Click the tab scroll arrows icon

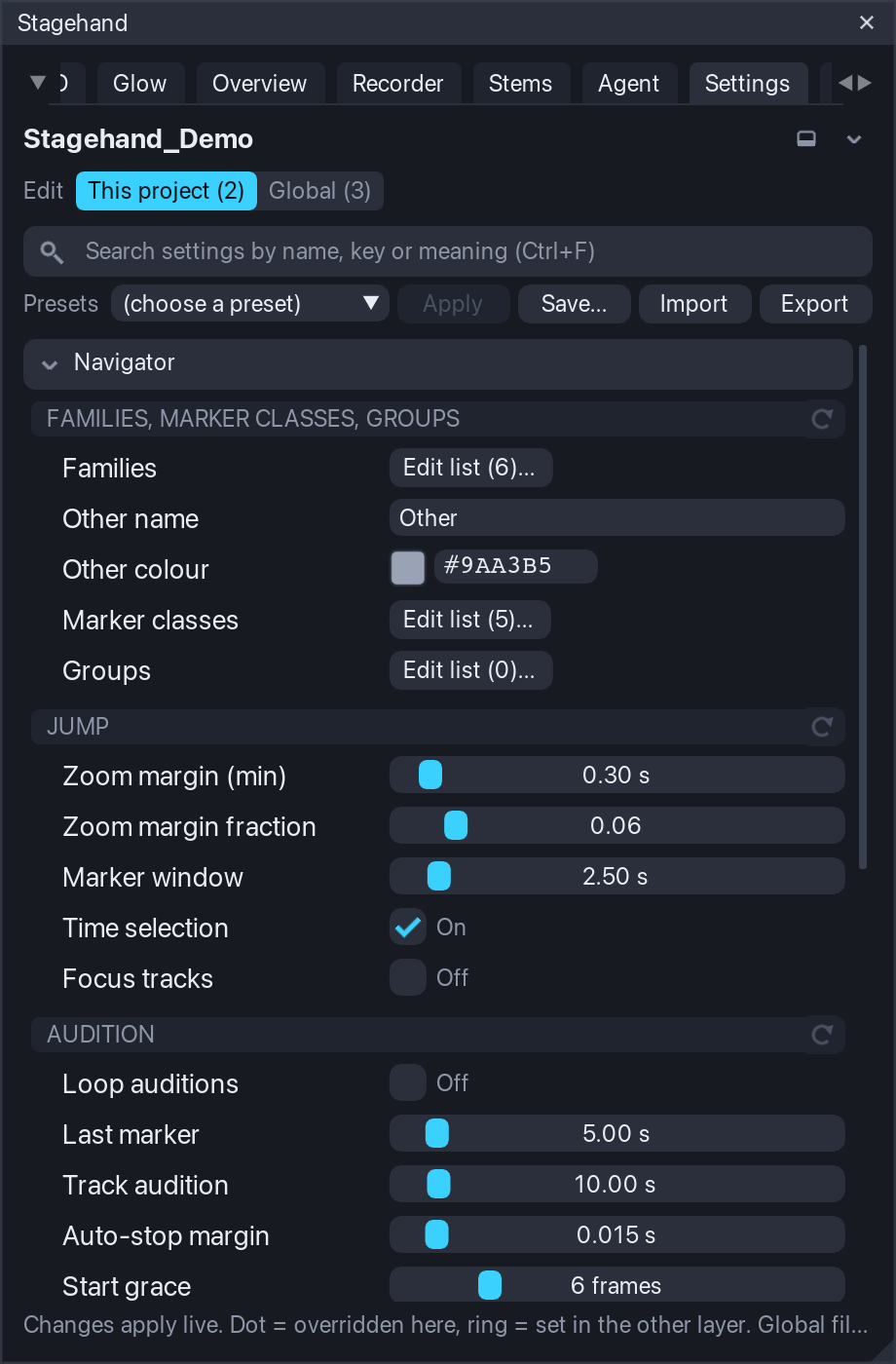[855, 83]
